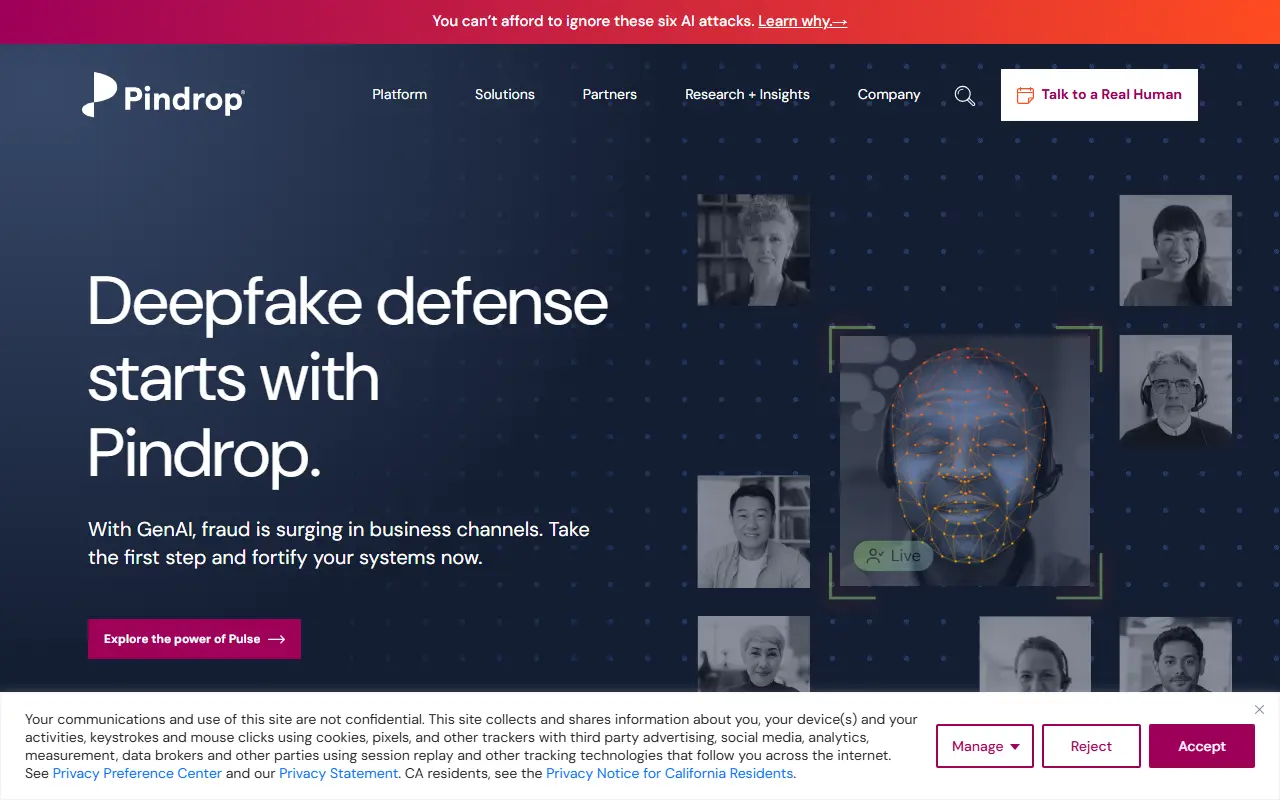
Task: Close the cookie consent banner
Action: pyautogui.click(x=1259, y=709)
